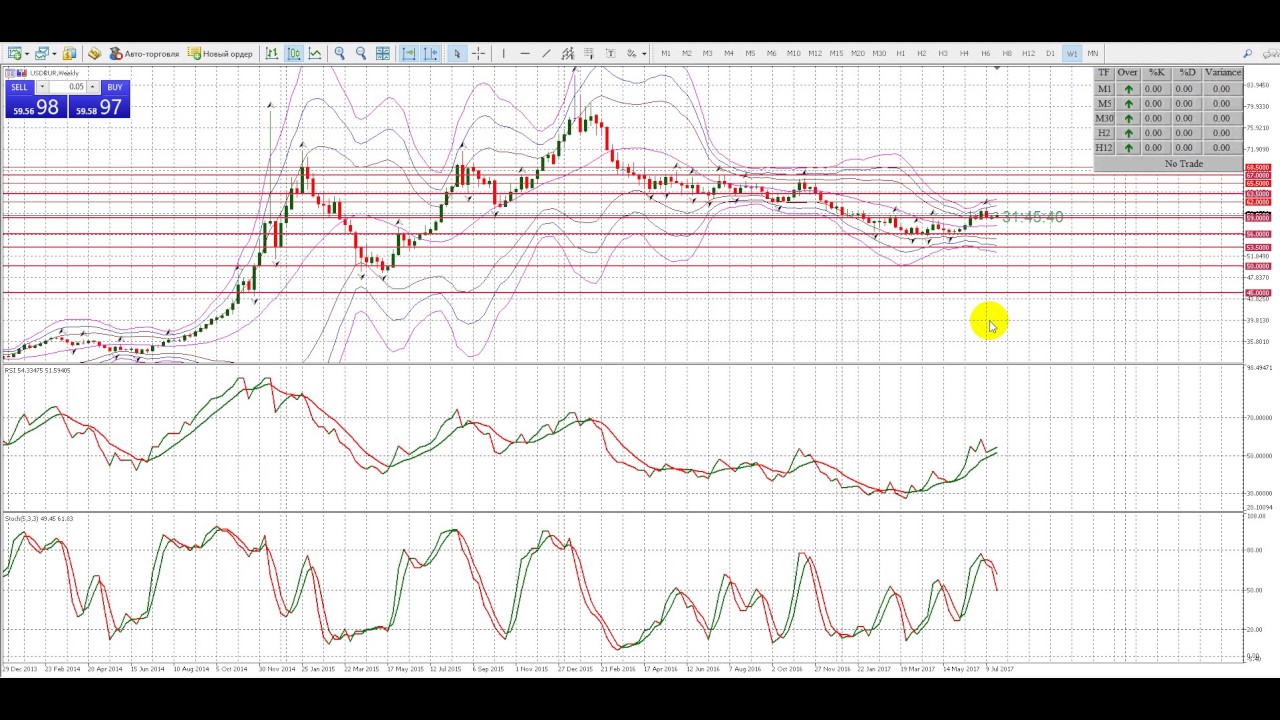Click the 68.5000 red price level label
Image resolution: width=1280 pixels, height=720 pixels.
pos(1258,167)
